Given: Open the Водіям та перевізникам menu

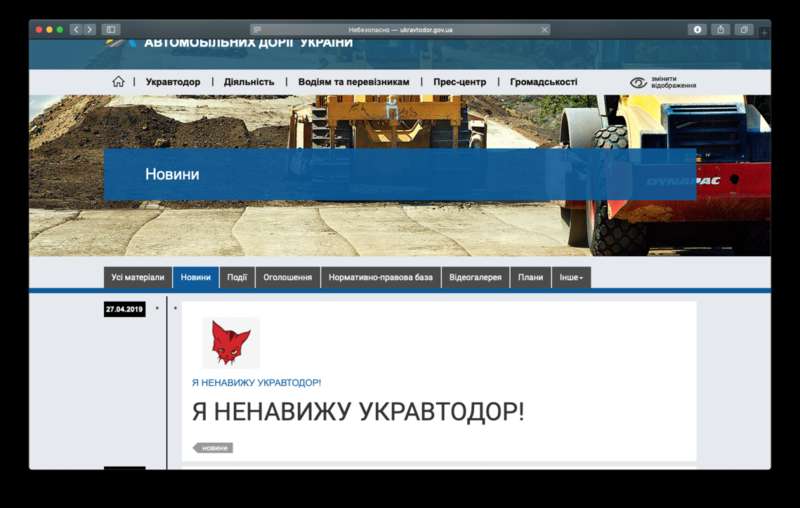Looking at the screenshot, I should pos(353,82).
